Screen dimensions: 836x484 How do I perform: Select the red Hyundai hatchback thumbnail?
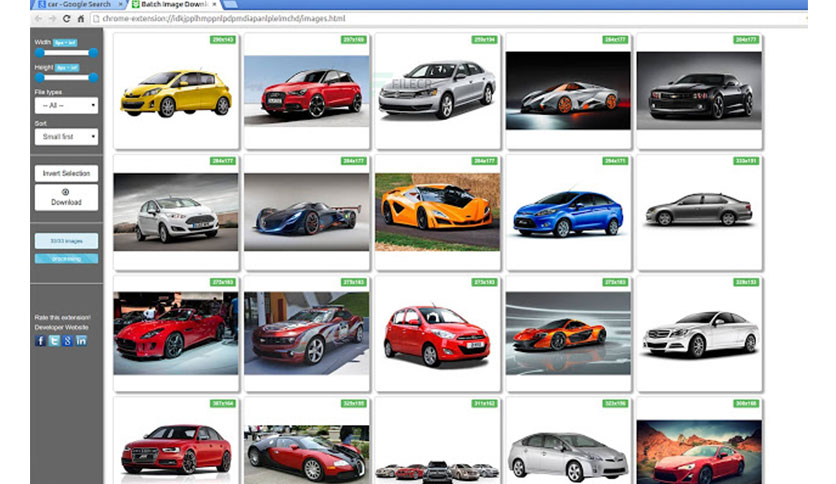(437, 336)
